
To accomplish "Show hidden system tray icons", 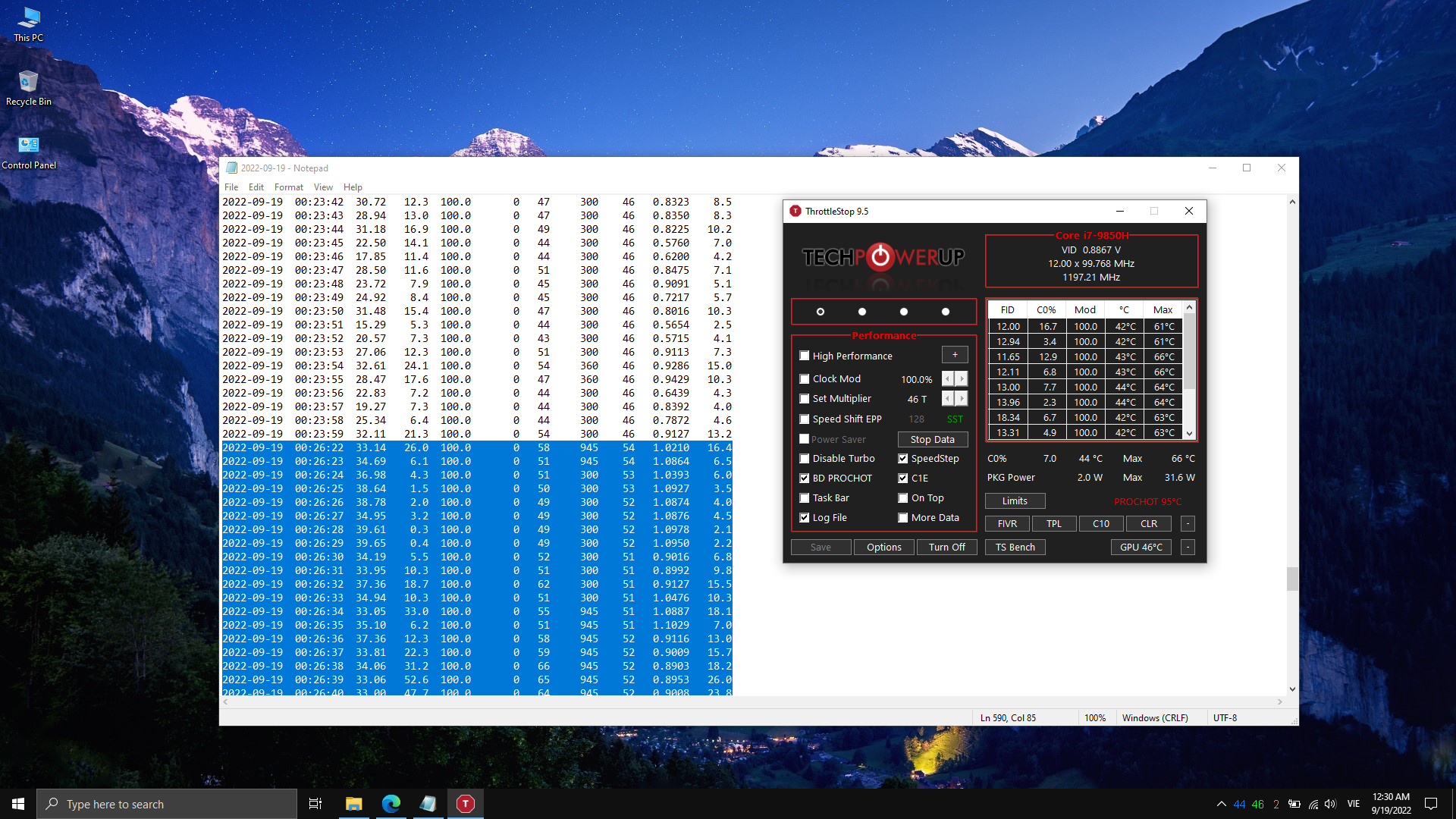I will click(x=1221, y=804).
